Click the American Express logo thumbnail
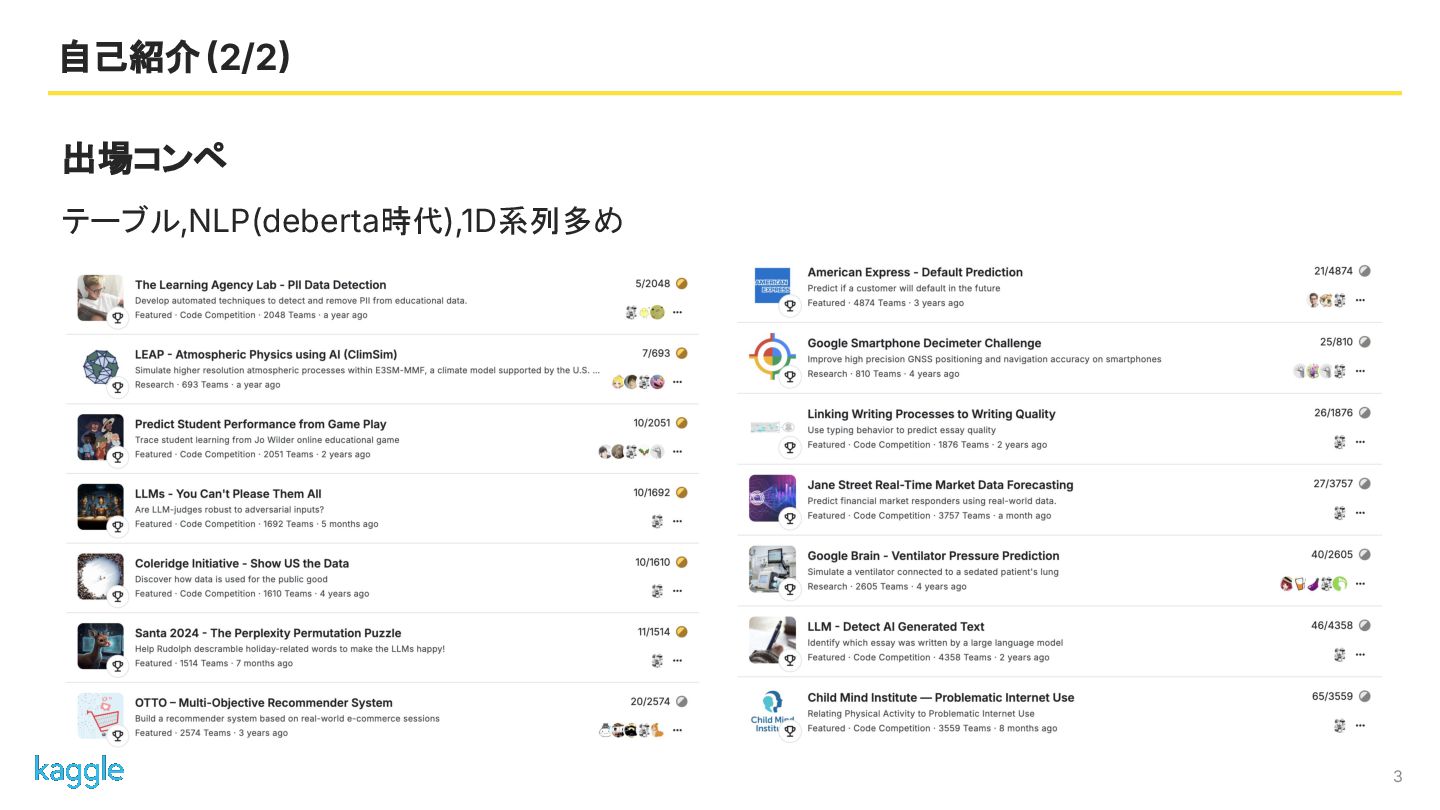Image resolution: width=1440 pixels, height=810 pixels. click(772, 286)
